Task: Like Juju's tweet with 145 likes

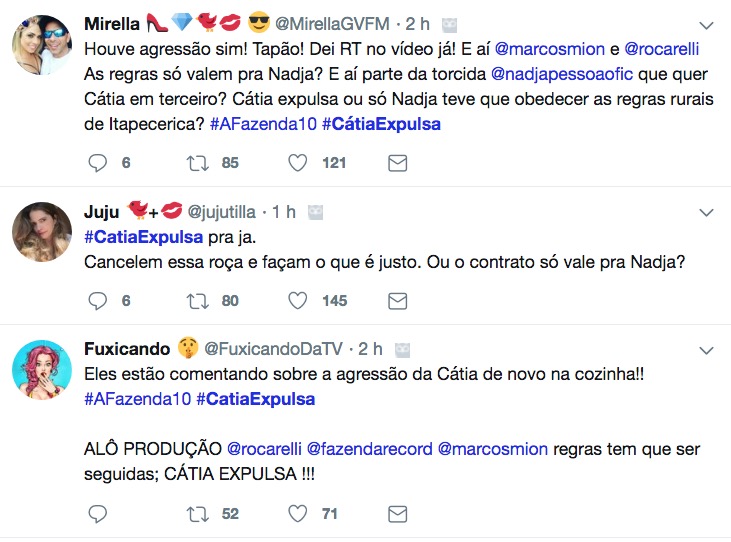Action: click(x=297, y=300)
